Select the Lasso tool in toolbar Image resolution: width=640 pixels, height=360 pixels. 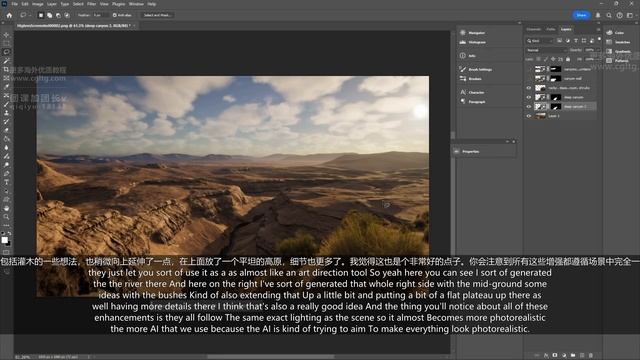point(6,52)
